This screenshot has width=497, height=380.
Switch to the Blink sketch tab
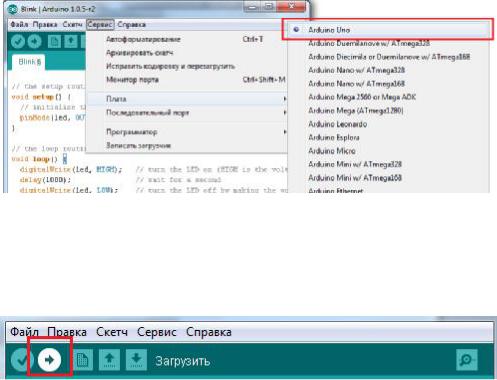(29, 62)
